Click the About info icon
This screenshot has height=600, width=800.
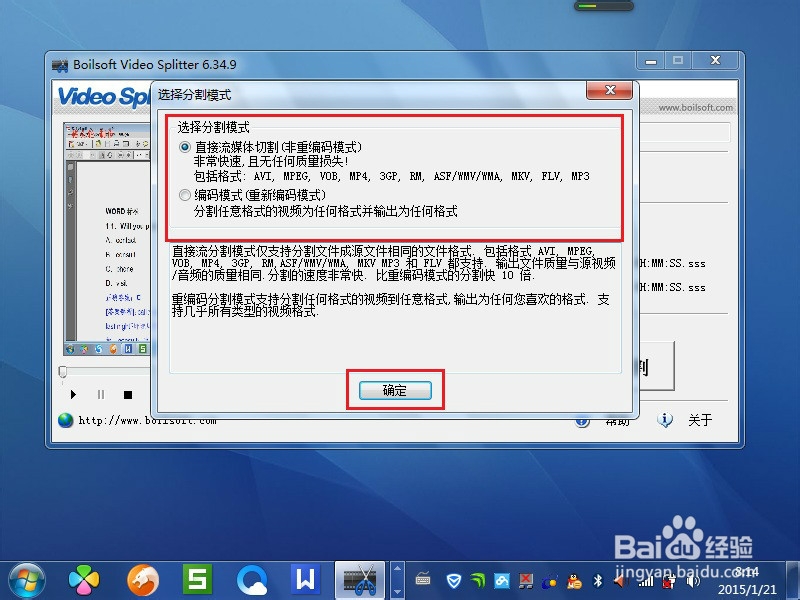(x=665, y=420)
